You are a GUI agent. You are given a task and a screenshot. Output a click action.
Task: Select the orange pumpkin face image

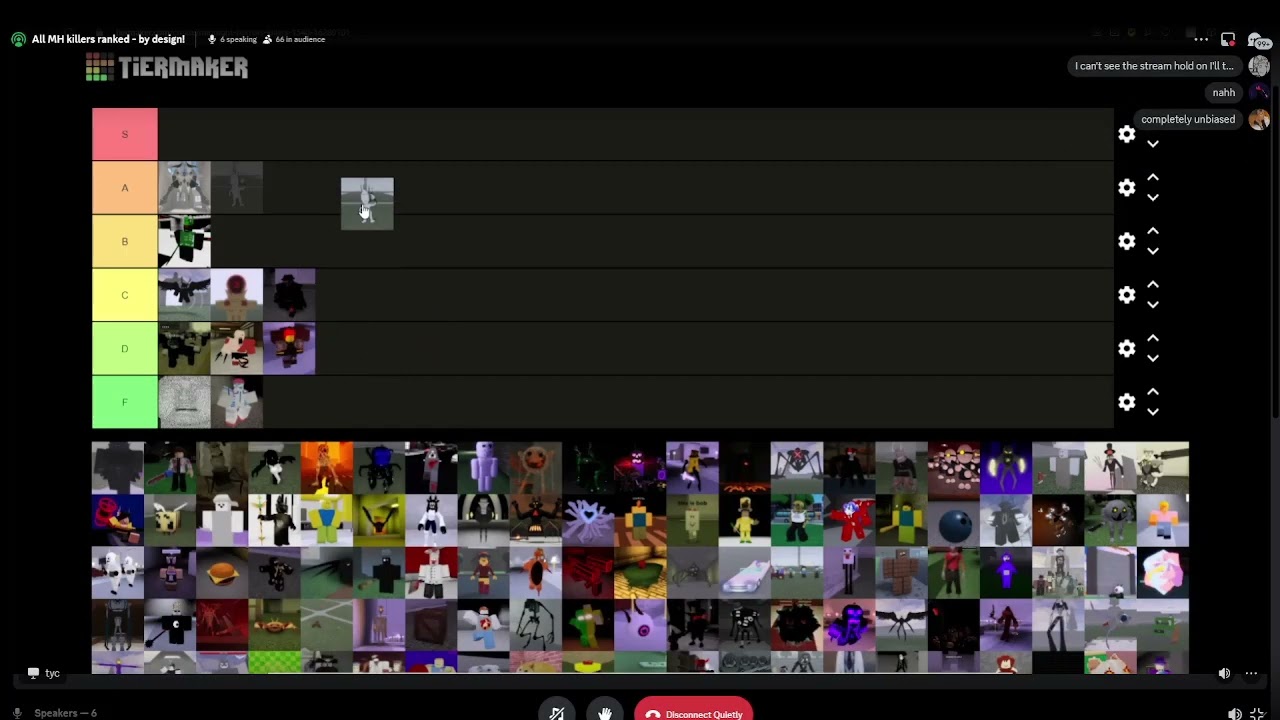coord(536,468)
